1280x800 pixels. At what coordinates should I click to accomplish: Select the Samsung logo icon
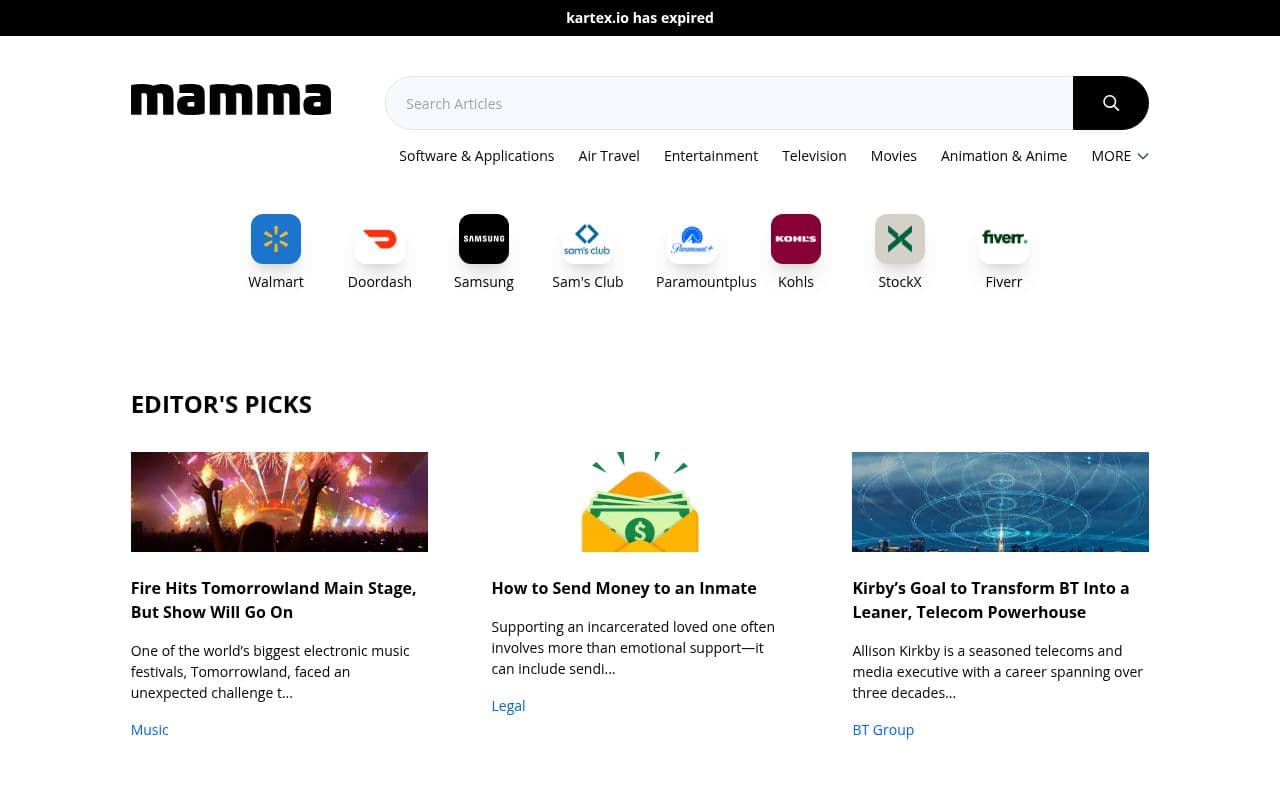point(483,239)
